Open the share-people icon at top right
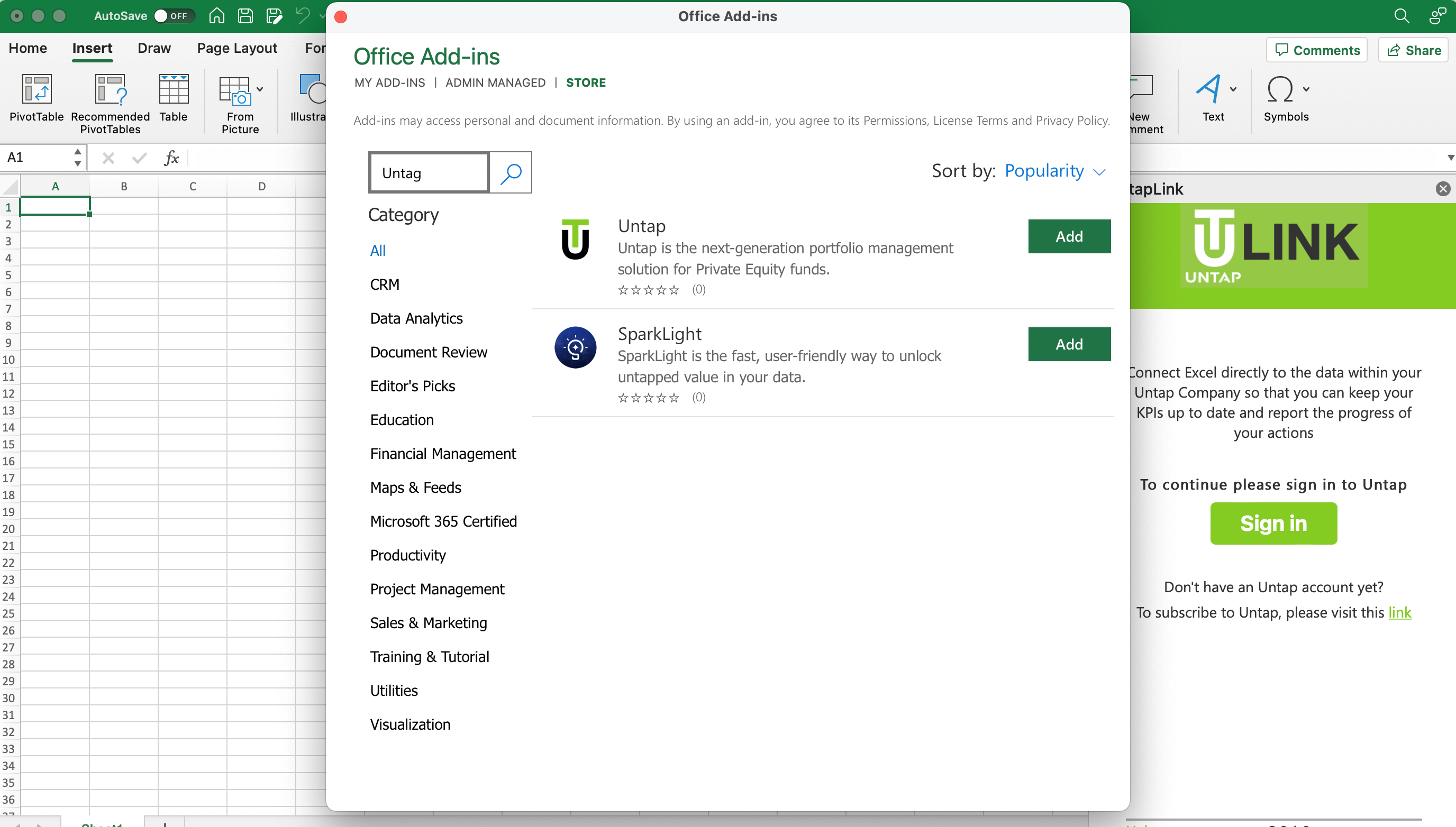The height and width of the screenshot is (827, 1456). point(1437,16)
